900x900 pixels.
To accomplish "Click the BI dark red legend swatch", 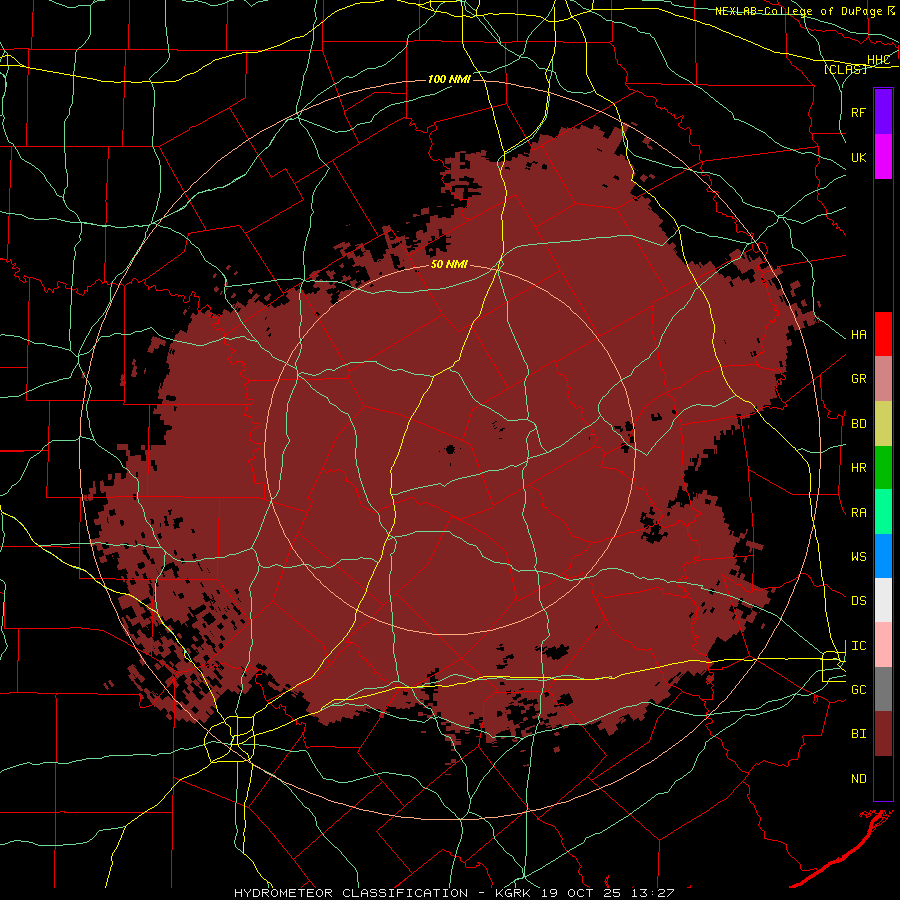I will [883, 734].
